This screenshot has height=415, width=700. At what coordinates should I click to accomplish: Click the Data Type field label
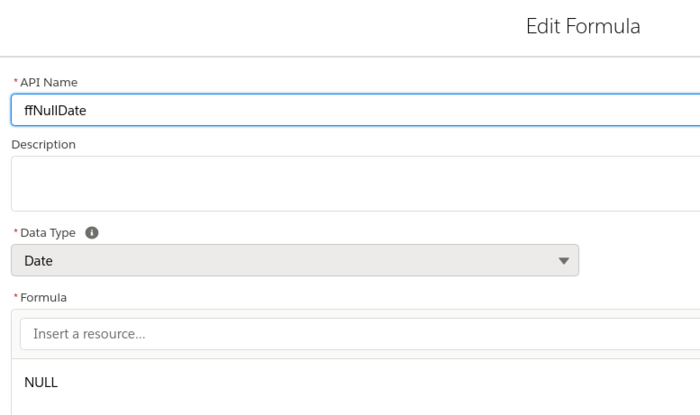(x=49, y=233)
